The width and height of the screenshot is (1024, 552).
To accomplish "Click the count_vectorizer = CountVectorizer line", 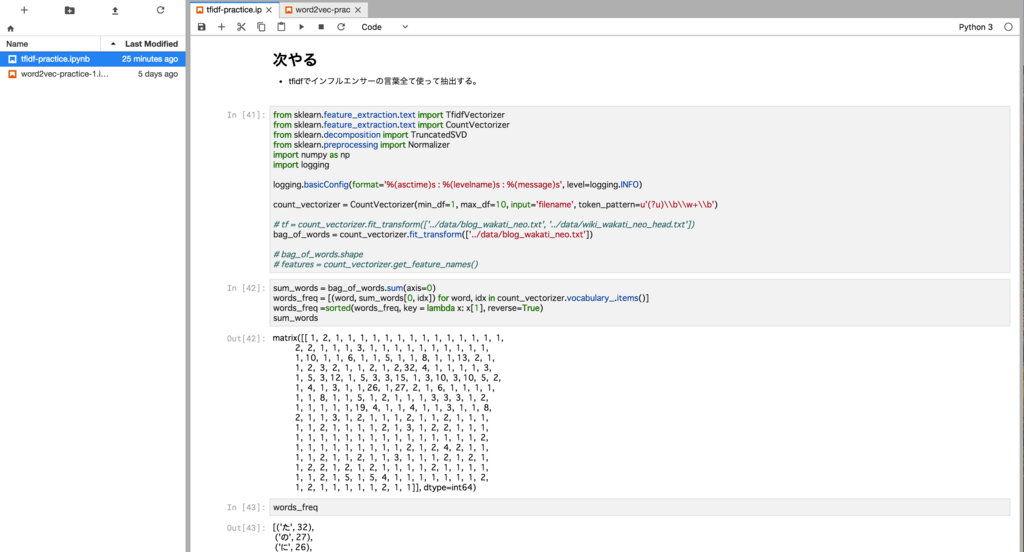I will 495,204.
